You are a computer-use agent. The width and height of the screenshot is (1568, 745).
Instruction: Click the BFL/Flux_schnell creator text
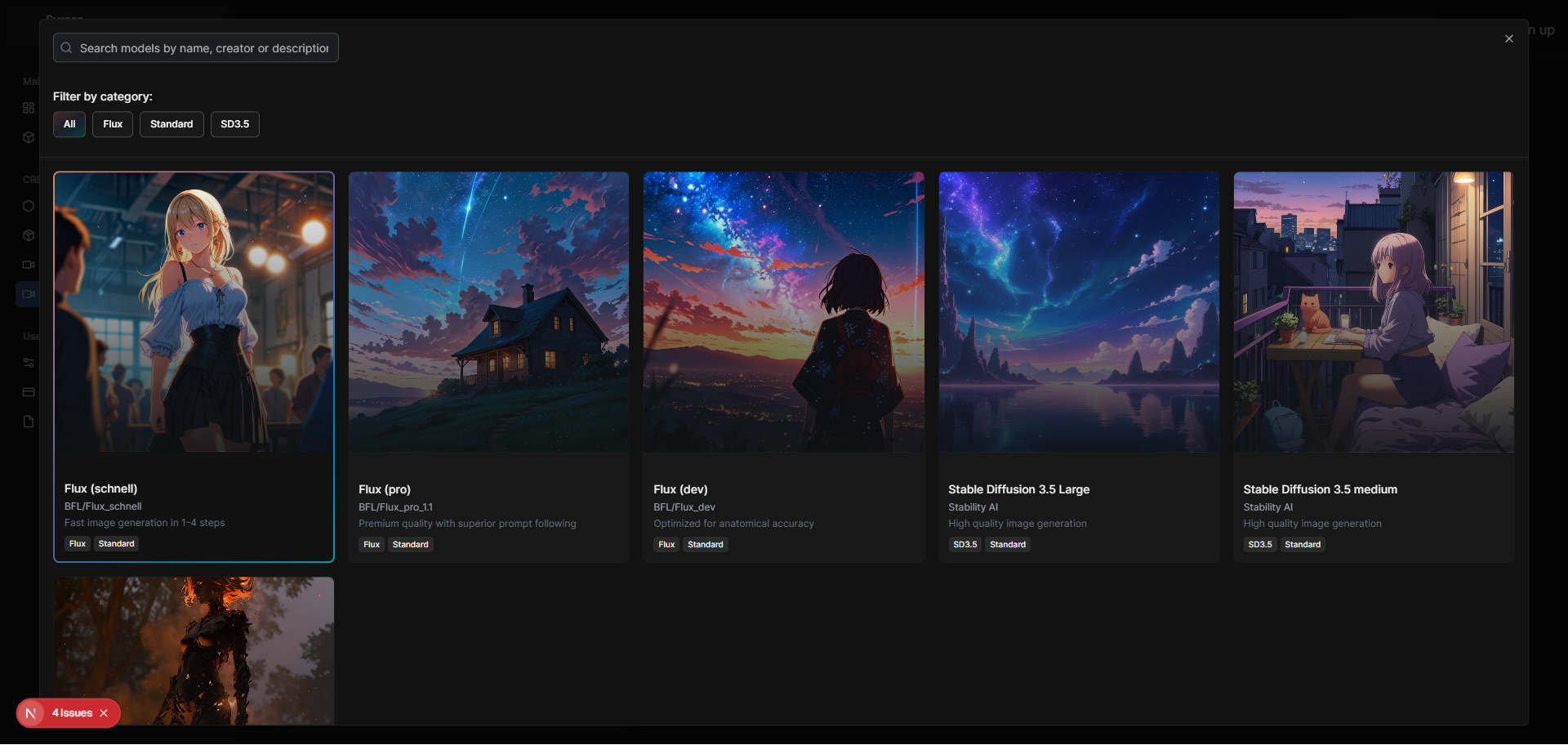click(x=103, y=506)
